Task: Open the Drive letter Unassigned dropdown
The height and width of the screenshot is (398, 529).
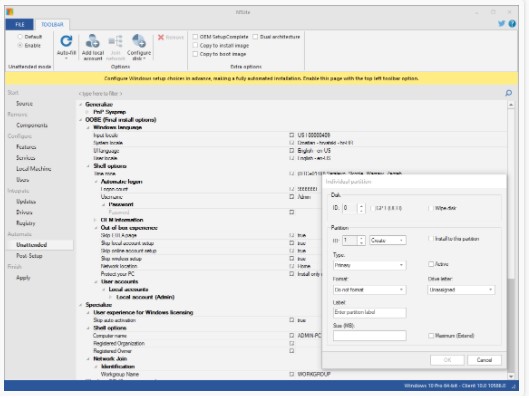Action: pos(461,290)
